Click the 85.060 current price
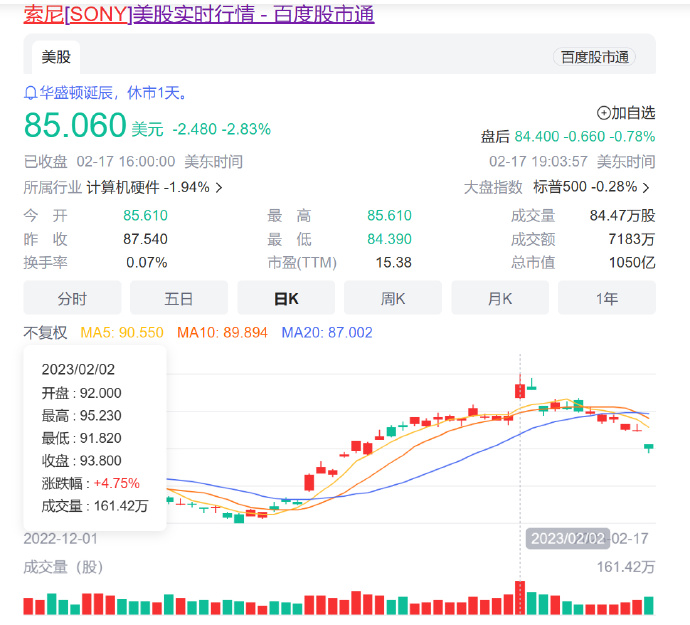 tap(75, 125)
